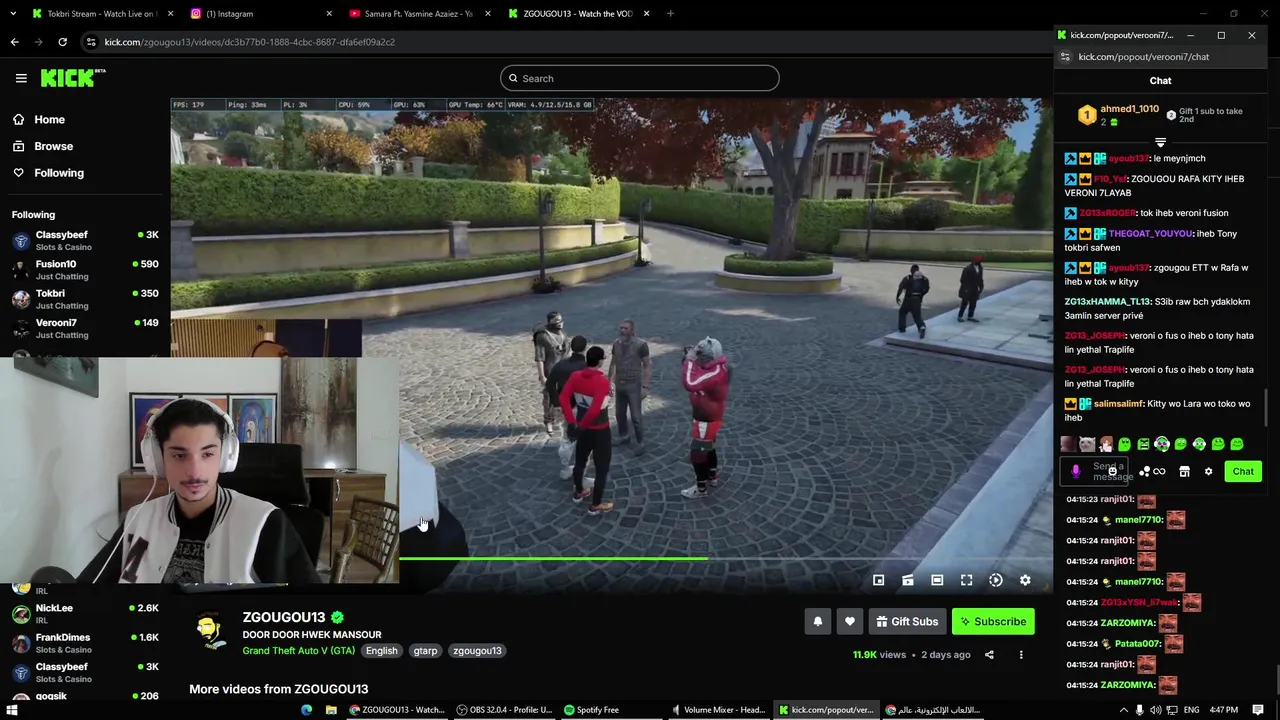This screenshot has height=720, width=1280.
Task: Enter fullscreen on the video player
Action: pyautogui.click(x=966, y=580)
